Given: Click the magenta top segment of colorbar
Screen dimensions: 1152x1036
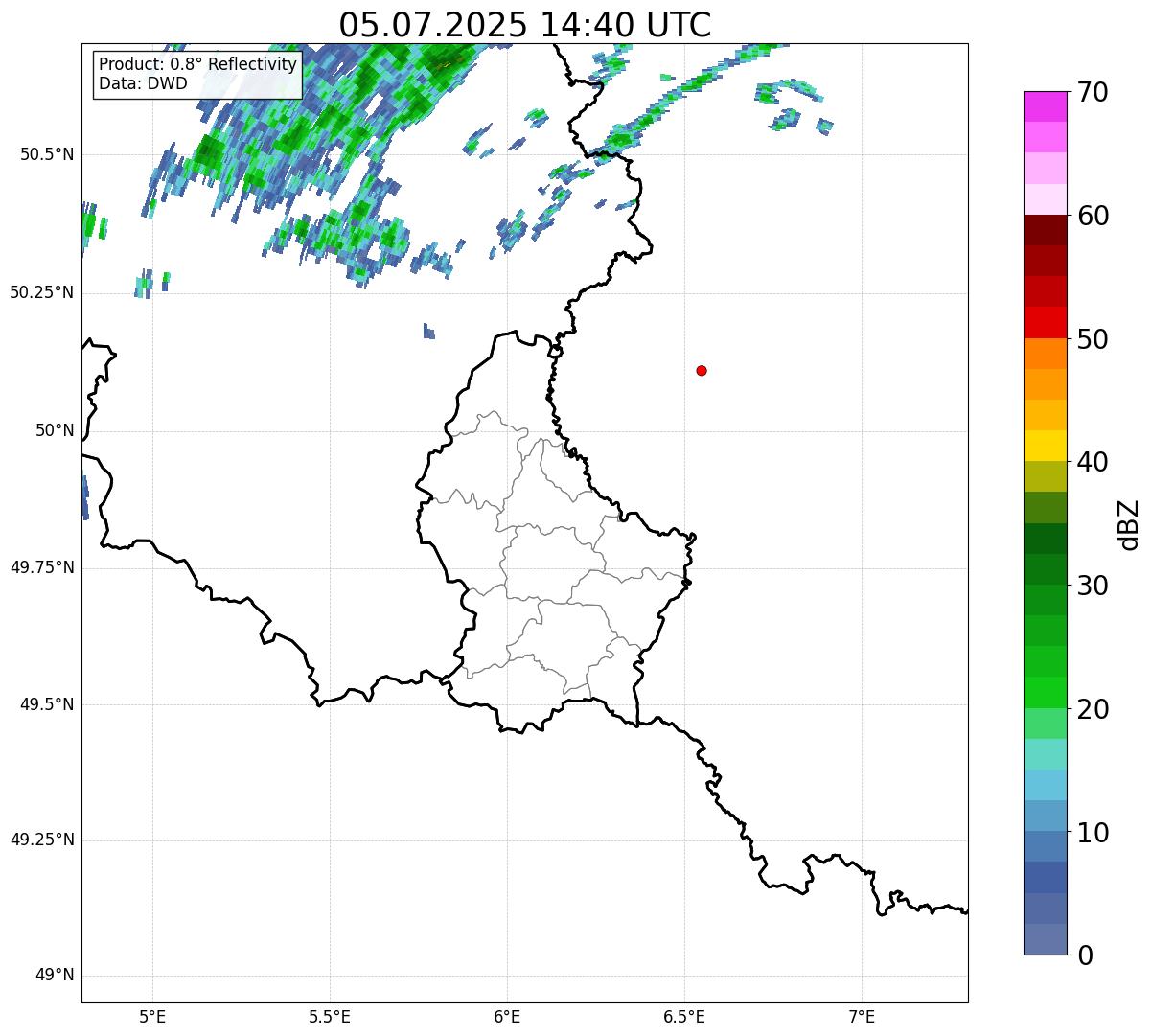Looking at the screenshot, I should point(1045,106).
